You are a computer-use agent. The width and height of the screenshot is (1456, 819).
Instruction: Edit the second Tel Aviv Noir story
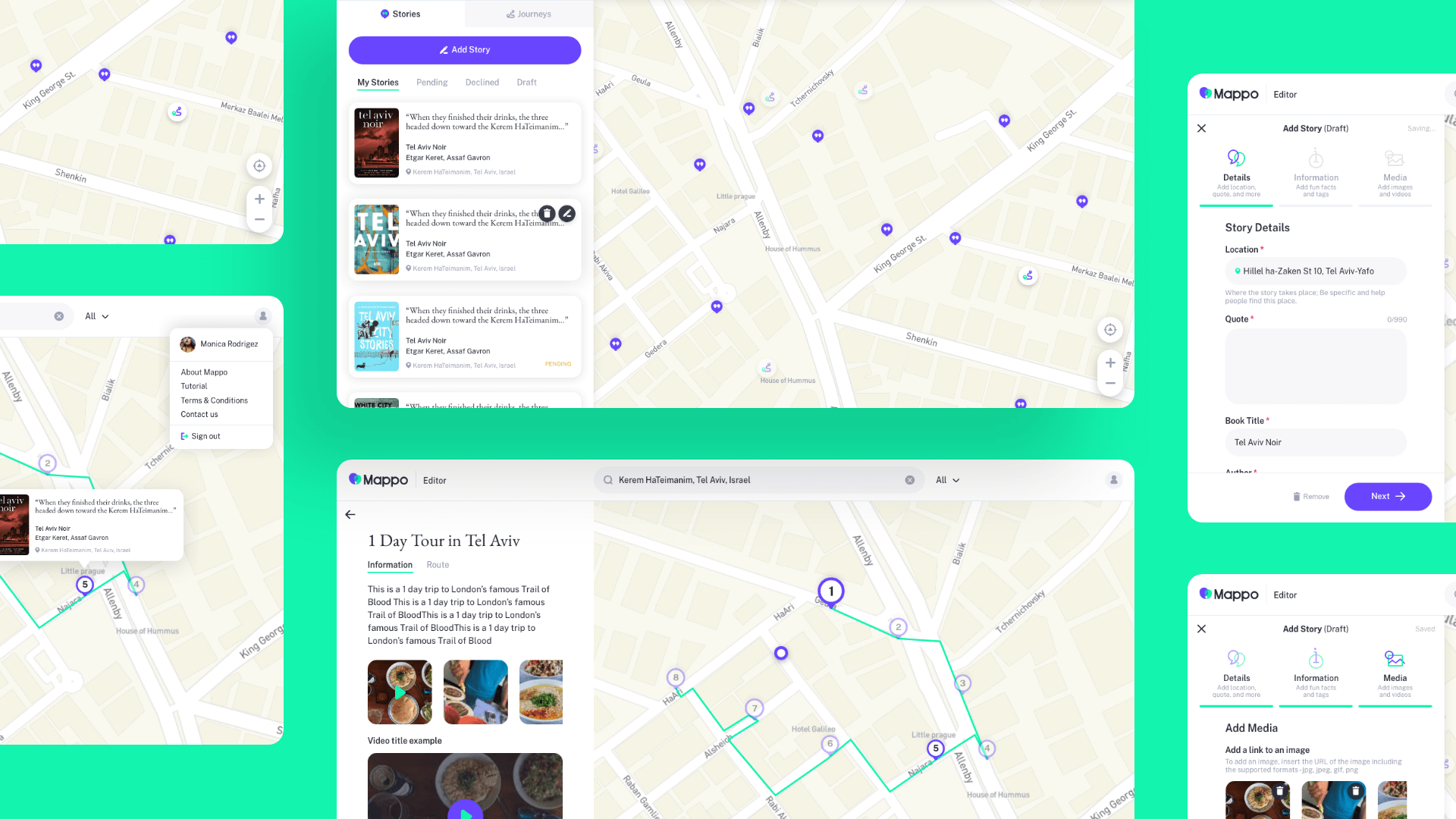(566, 214)
